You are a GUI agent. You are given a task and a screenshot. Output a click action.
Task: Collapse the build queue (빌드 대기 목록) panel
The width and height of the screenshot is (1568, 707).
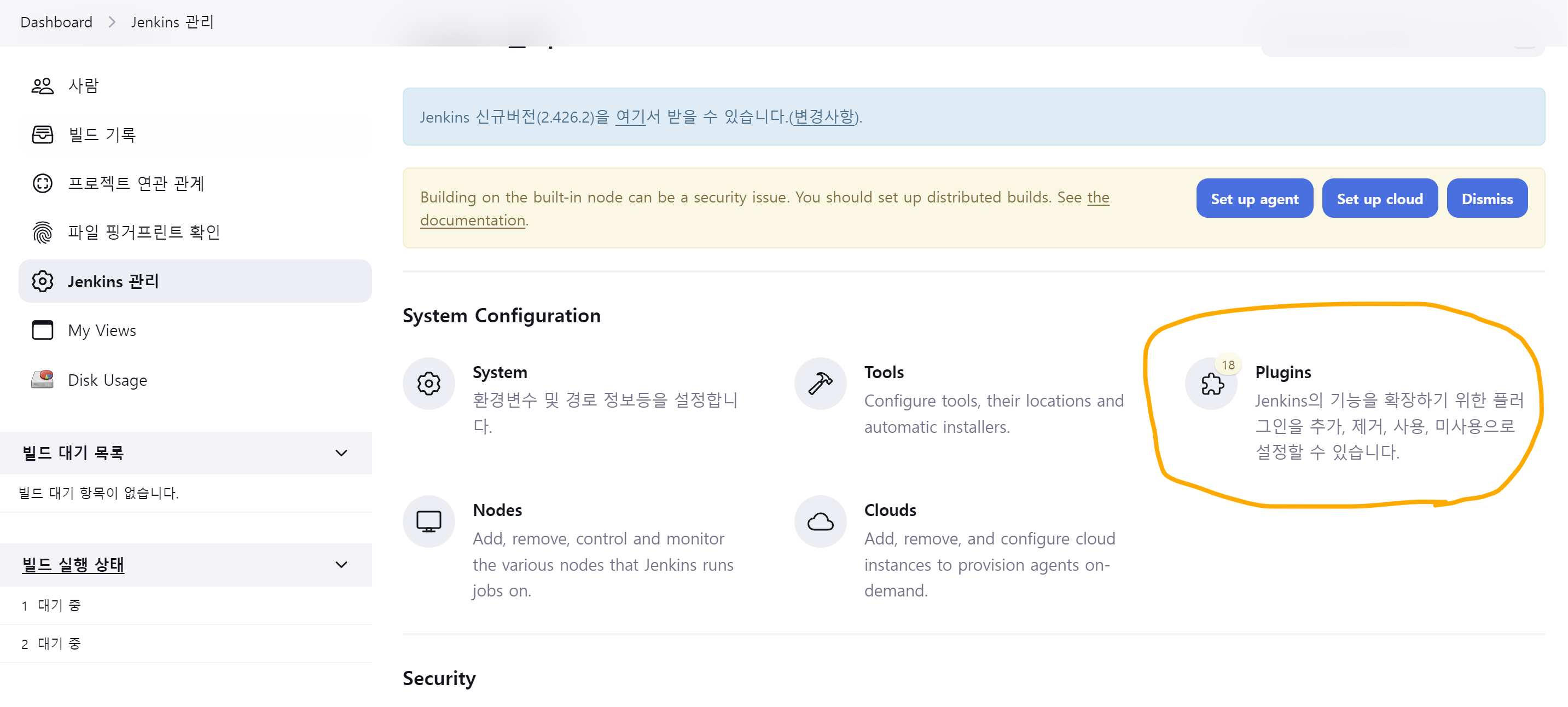341,453
